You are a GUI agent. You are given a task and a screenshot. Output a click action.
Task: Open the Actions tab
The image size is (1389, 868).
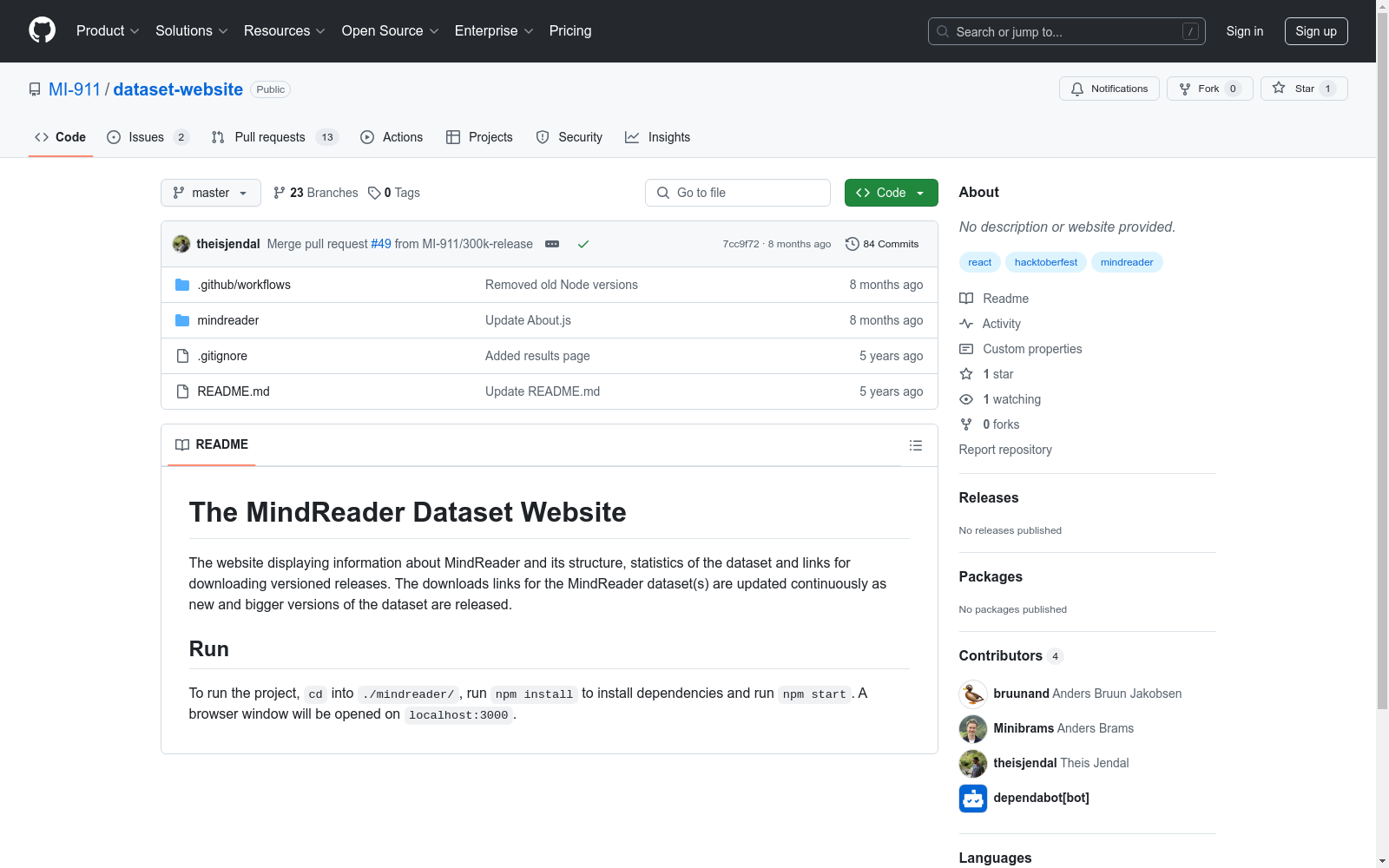coord(392,137)
